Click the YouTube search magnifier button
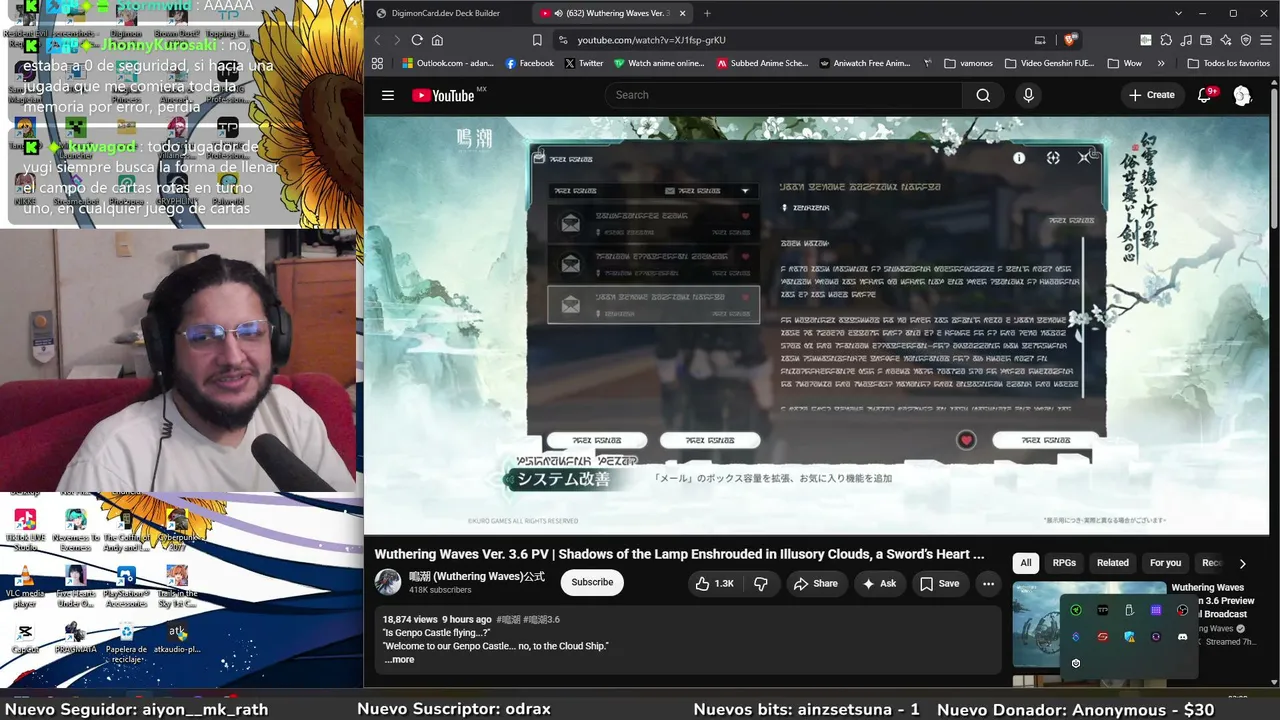This screenshot has height=720, width=1280. point(983,95)
